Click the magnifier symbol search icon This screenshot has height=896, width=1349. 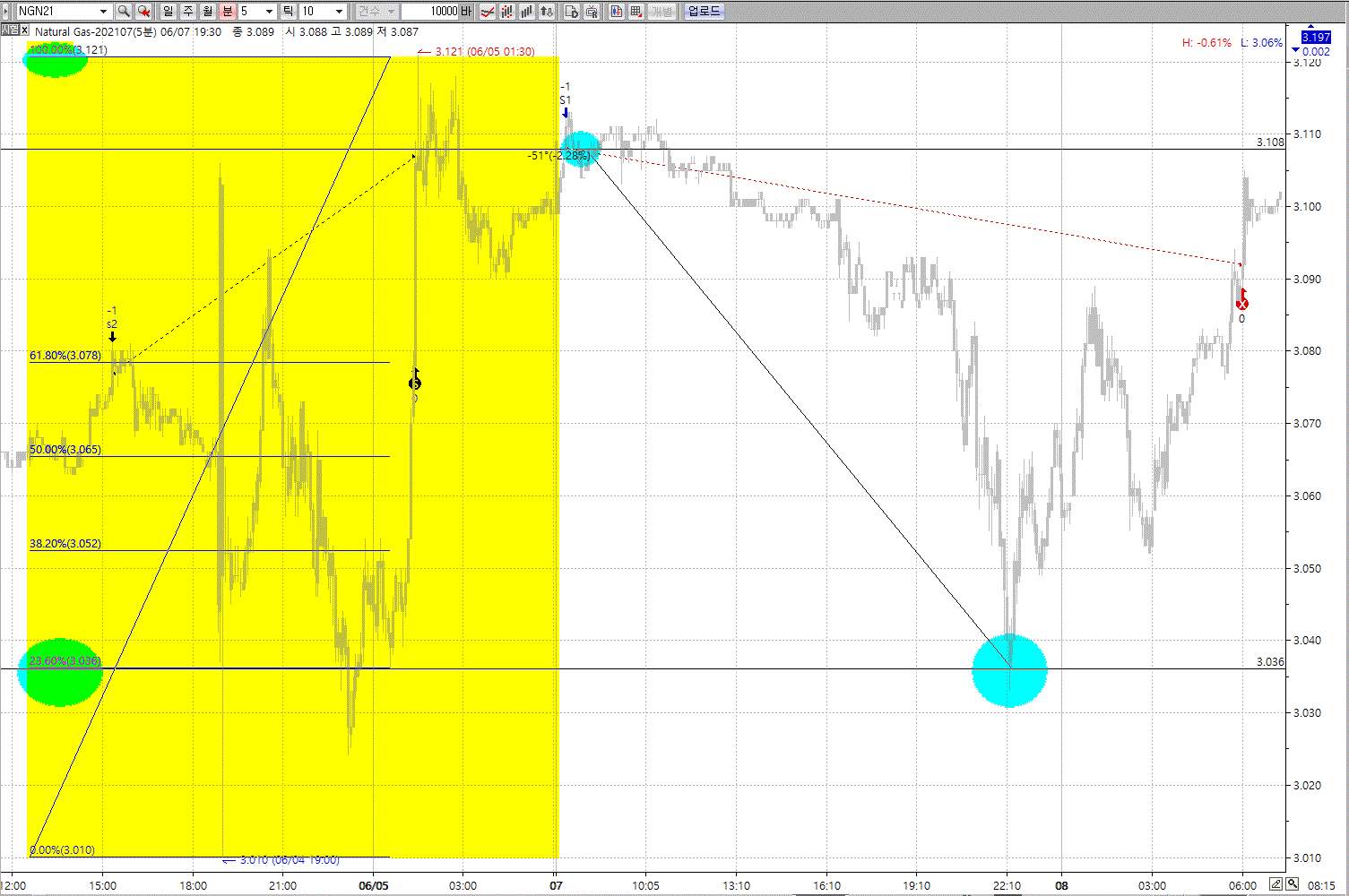124,12
